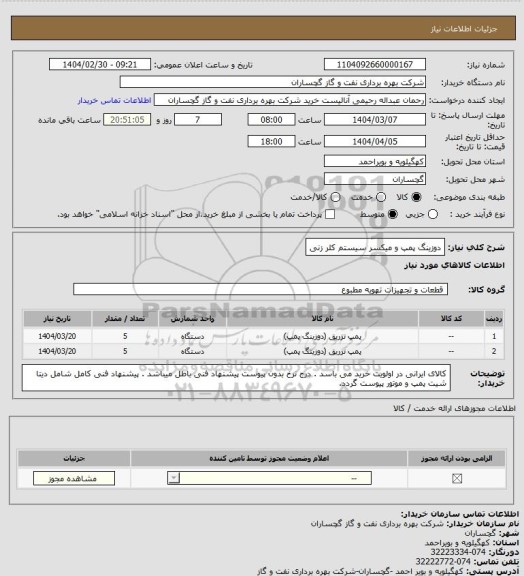Click the جزئیات اطلاعات نیاز page header
Viewport: 524px width, 576px height.
464,29
